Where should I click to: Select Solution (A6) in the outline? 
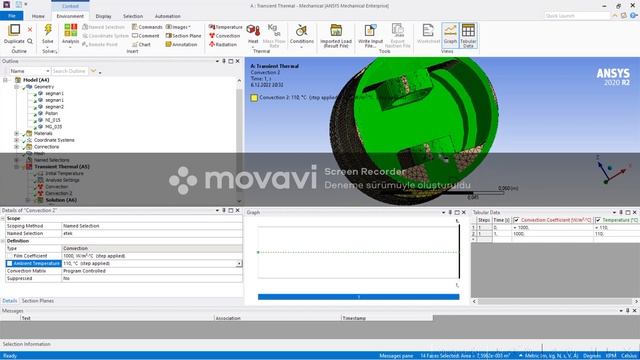click(x=61, y=200)
